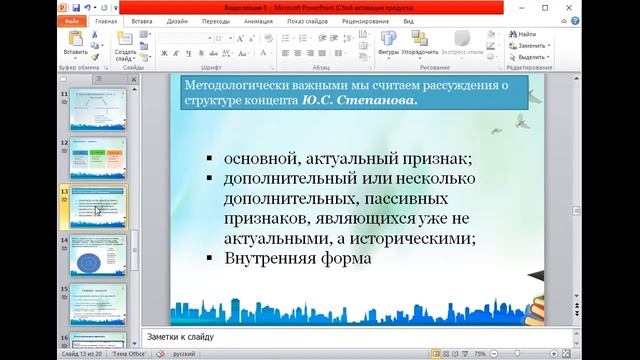Screen dimensions: 640x360
Task: Switch to Slide Sorter view icon
Action: [x=446, y=354]
